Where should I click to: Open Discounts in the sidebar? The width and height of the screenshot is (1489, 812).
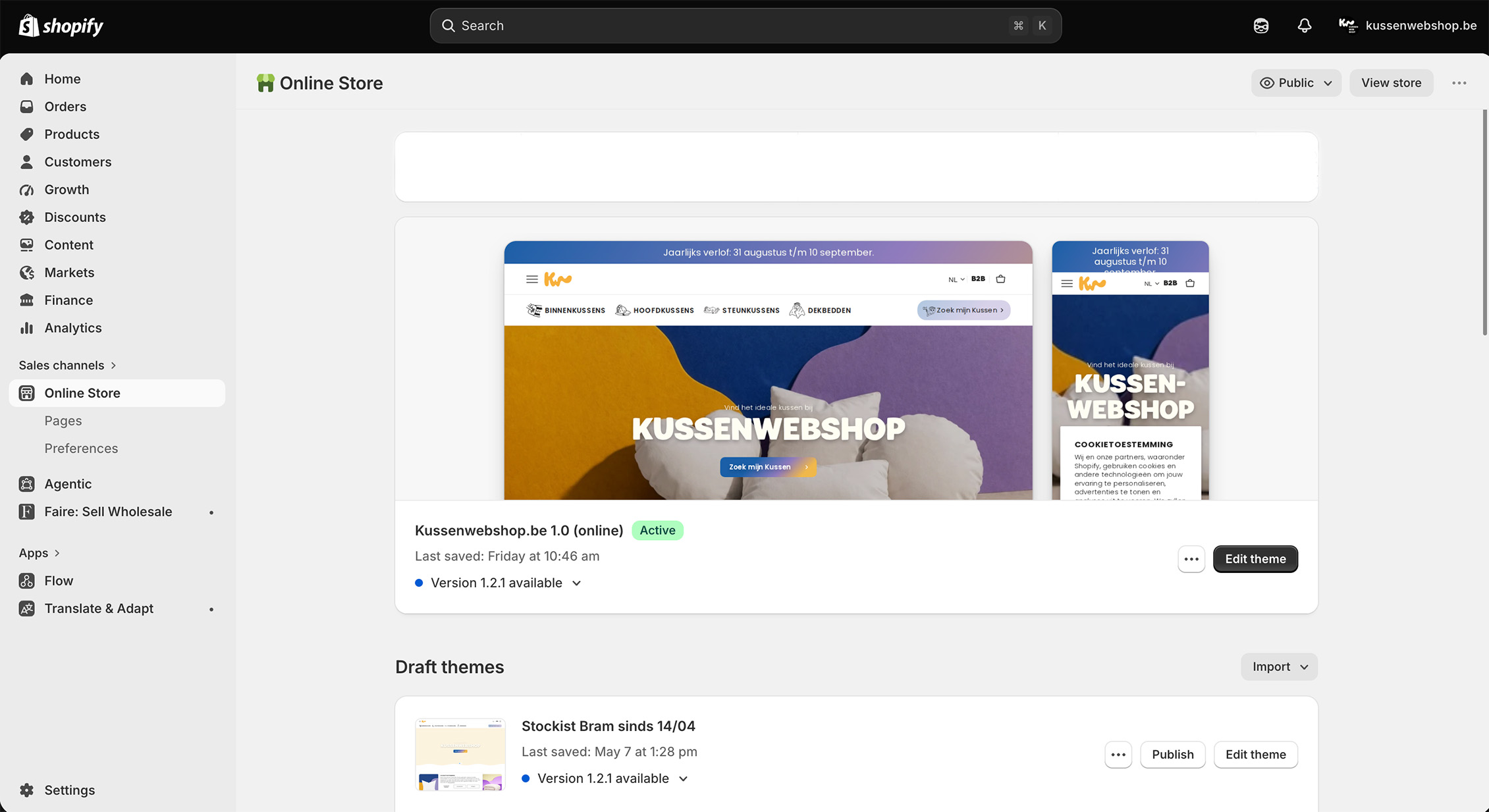click(117, 217)
